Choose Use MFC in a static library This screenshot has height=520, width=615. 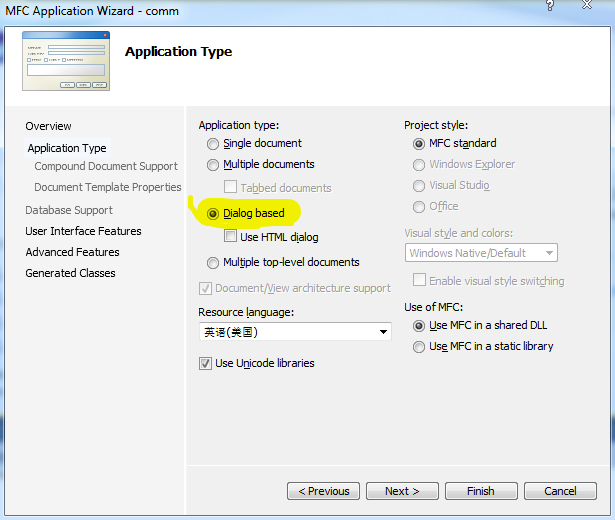click(x=419, y=347)
